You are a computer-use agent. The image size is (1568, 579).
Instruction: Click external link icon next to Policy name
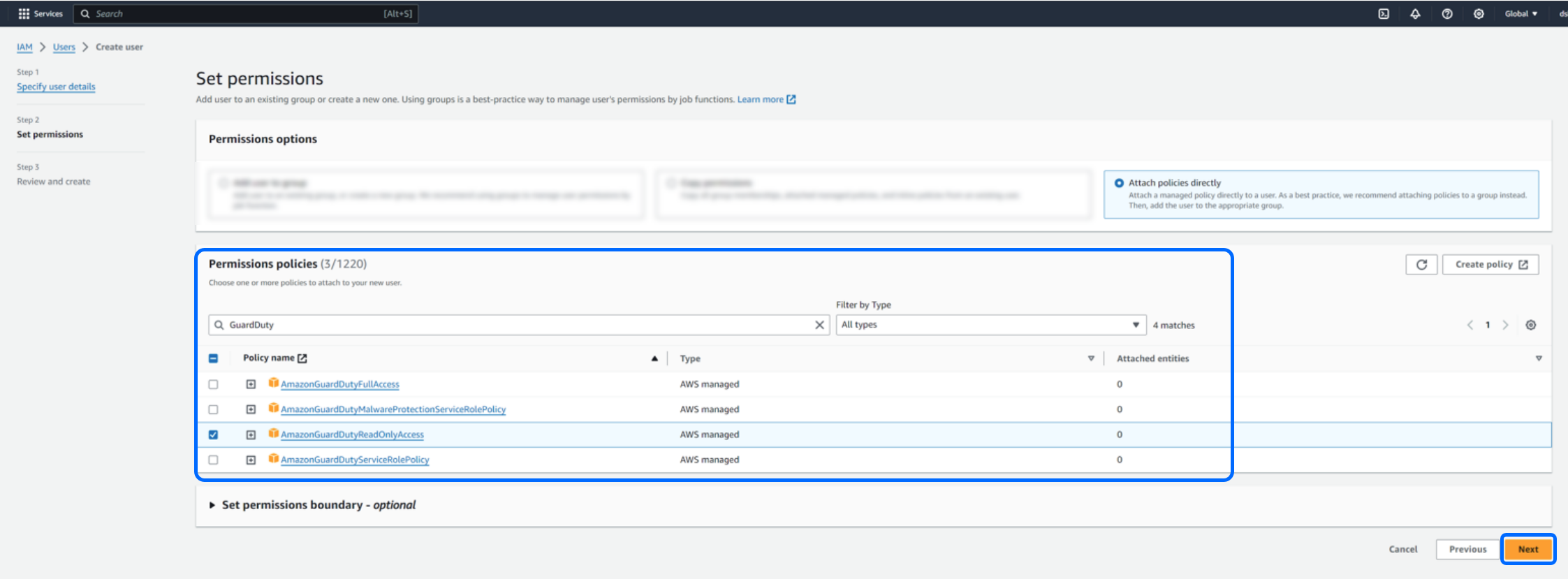click(x=302, y=358)
